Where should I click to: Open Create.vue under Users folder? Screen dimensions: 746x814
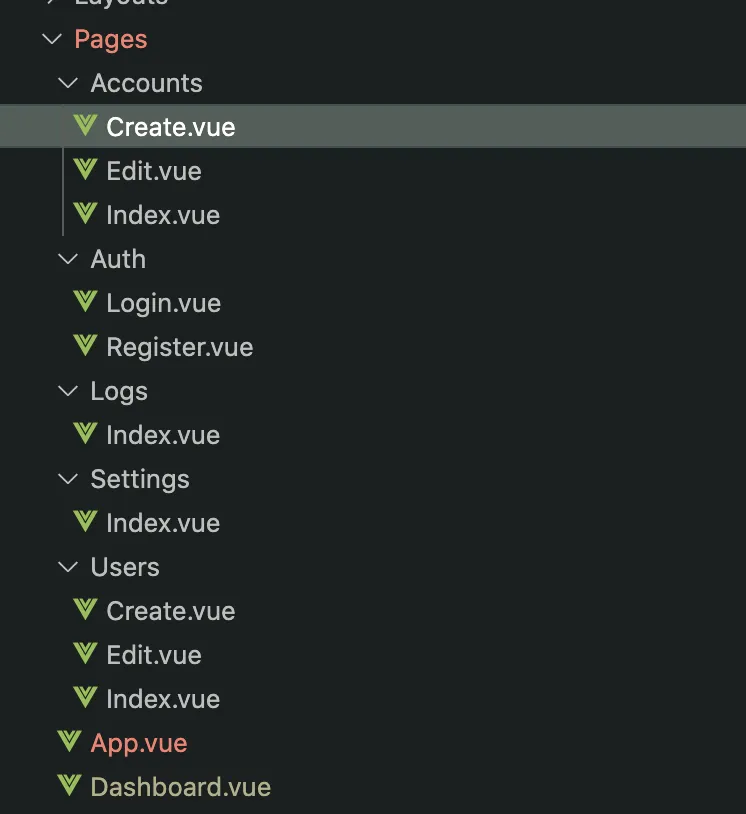pos(171,611)
